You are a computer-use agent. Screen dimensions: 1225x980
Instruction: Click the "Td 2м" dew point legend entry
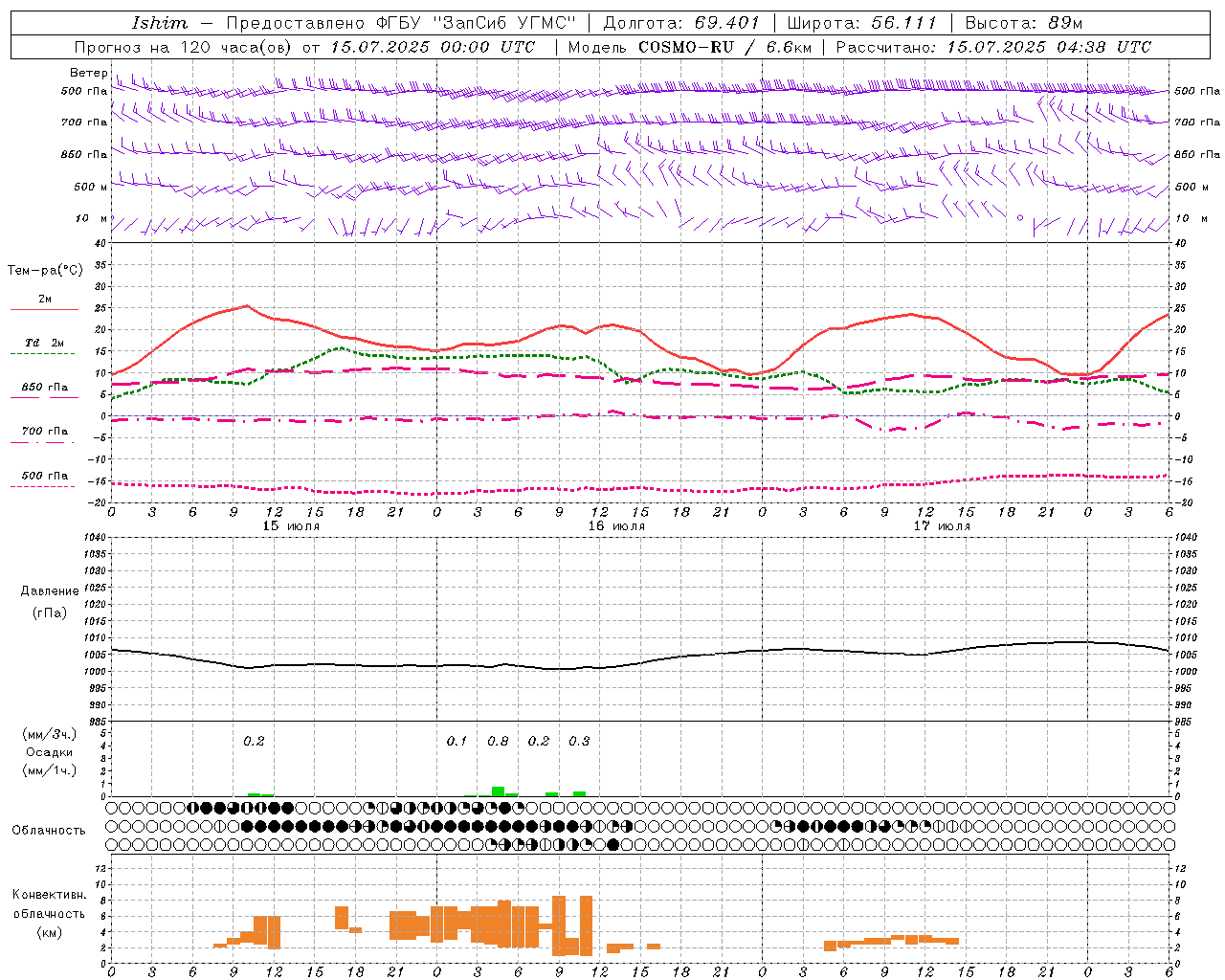coord(45,343)
